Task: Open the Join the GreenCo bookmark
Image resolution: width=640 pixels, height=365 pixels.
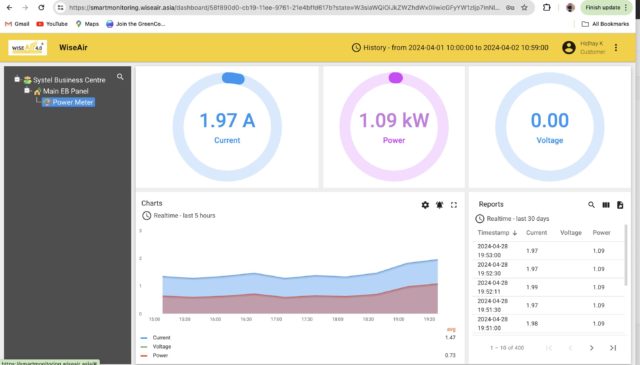Action: [x=136, y=24]
